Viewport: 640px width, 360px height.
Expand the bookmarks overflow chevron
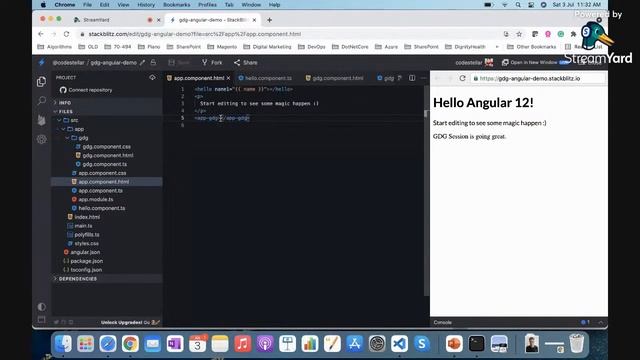tap(497, 47)
